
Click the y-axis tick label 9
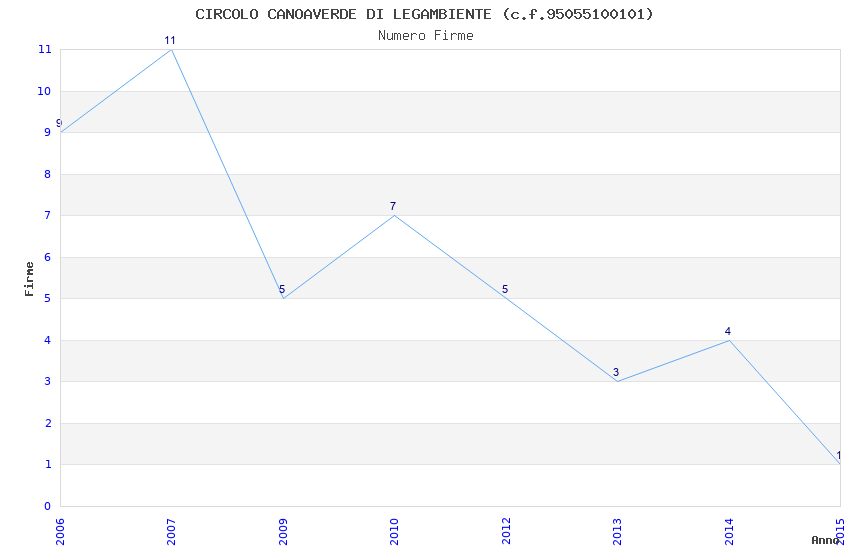(x=48, y=132)
